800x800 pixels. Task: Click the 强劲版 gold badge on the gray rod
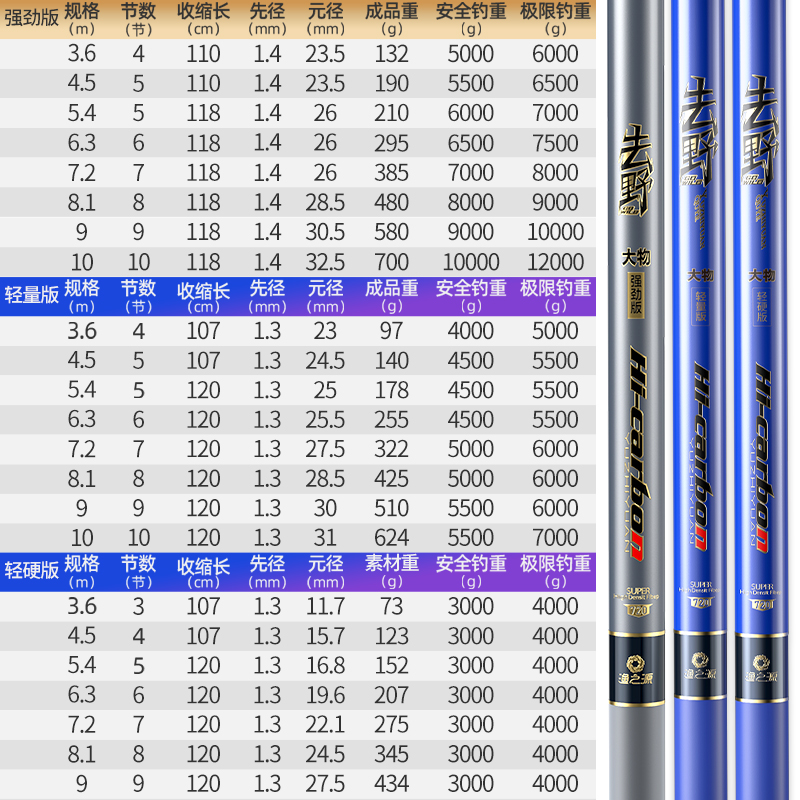click(x=636, y=295)
